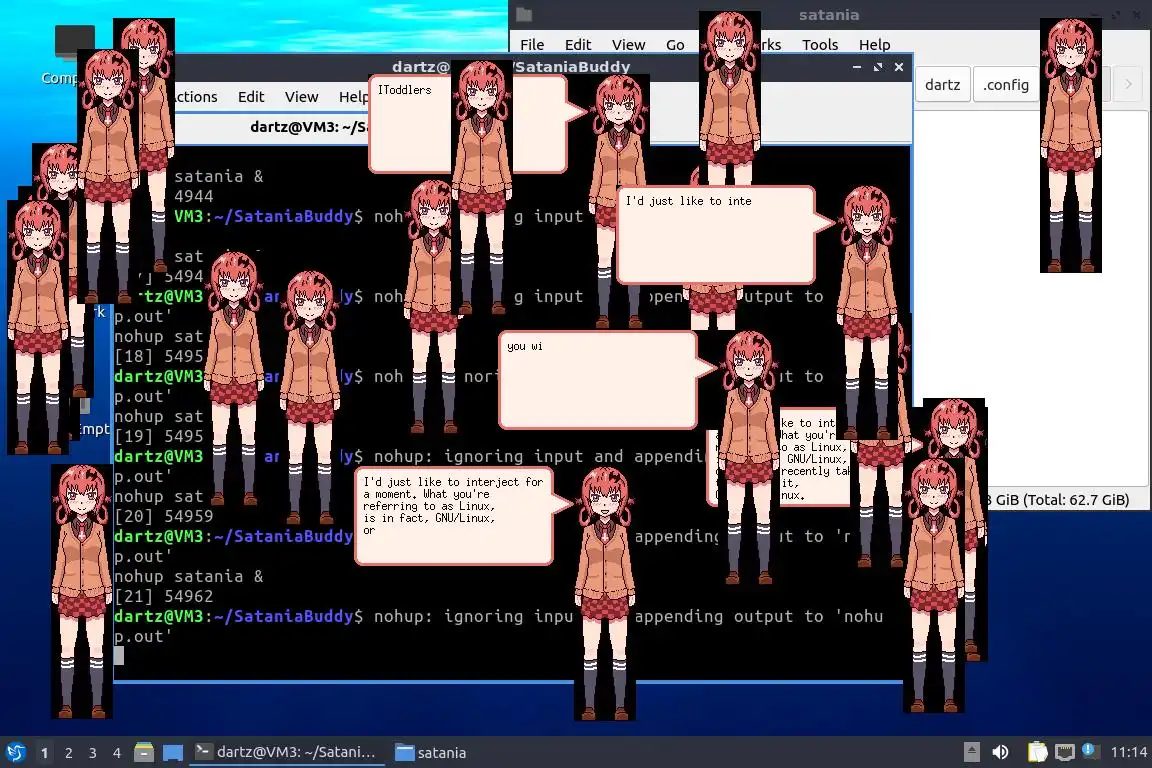Open the clipboard manager tray icon

pyautogui.click(x=1037, y=752)
